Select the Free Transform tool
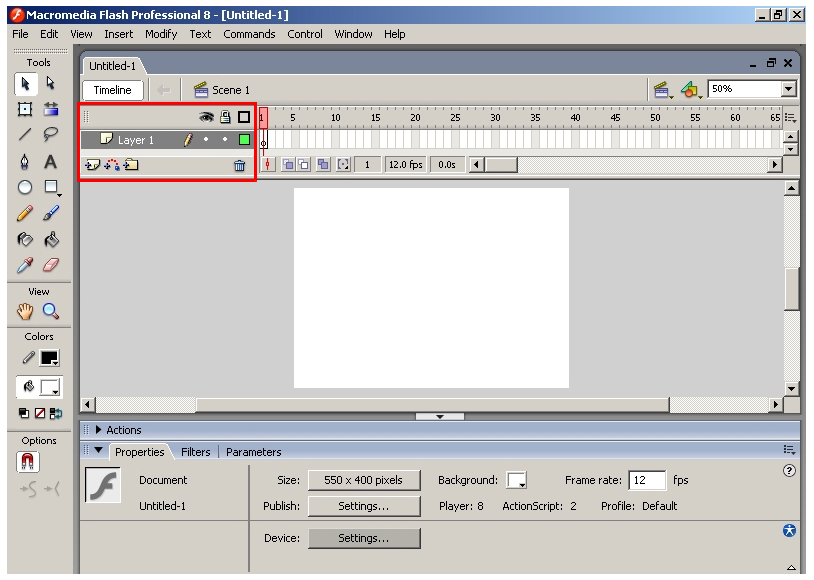The image size is (814, 580). 25,109
